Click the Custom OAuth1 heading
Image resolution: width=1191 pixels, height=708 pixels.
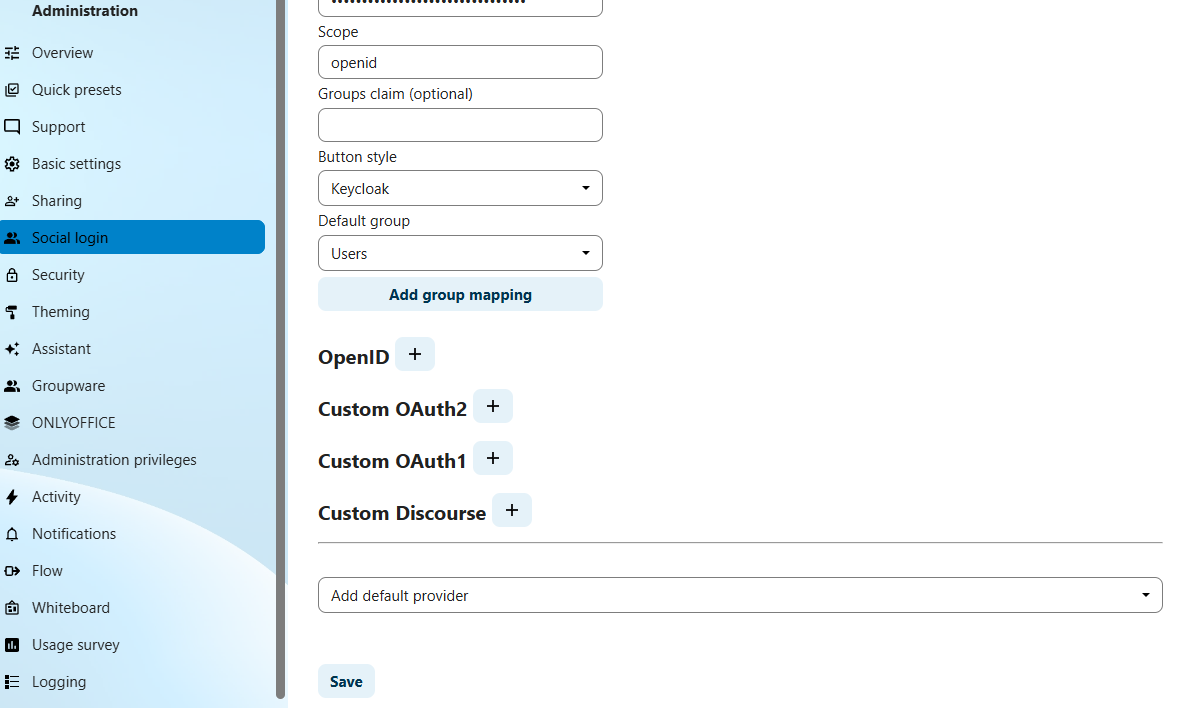[392, 461]
